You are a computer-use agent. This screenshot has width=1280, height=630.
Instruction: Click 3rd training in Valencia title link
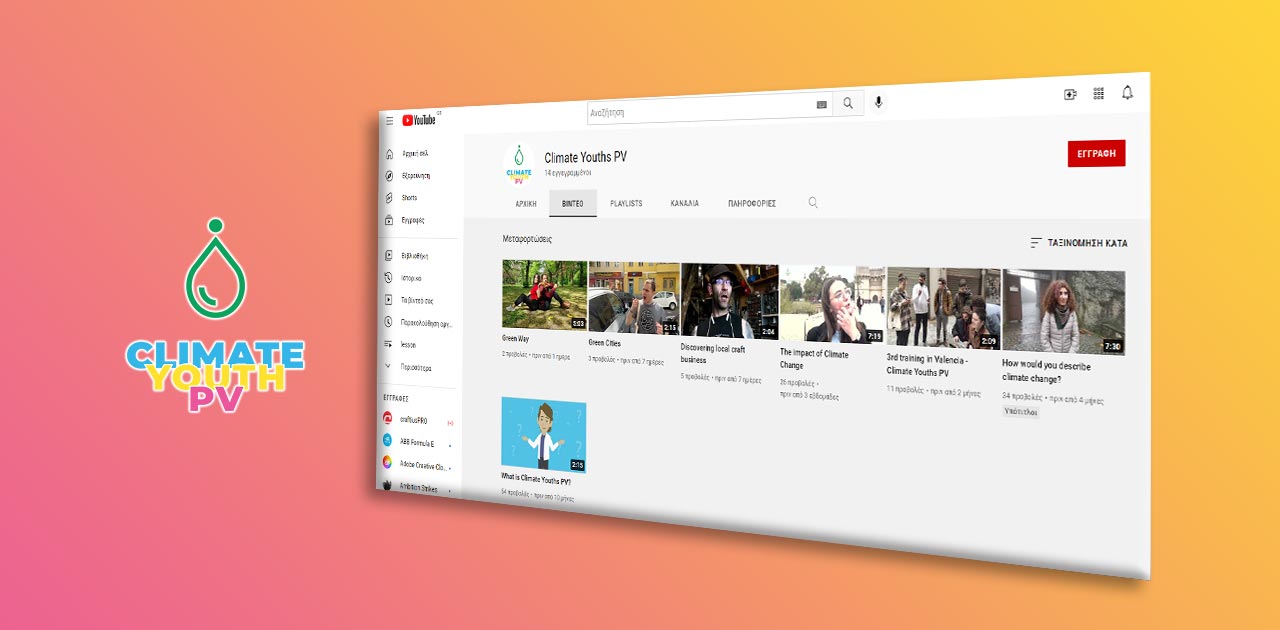[x=927, y=364]
